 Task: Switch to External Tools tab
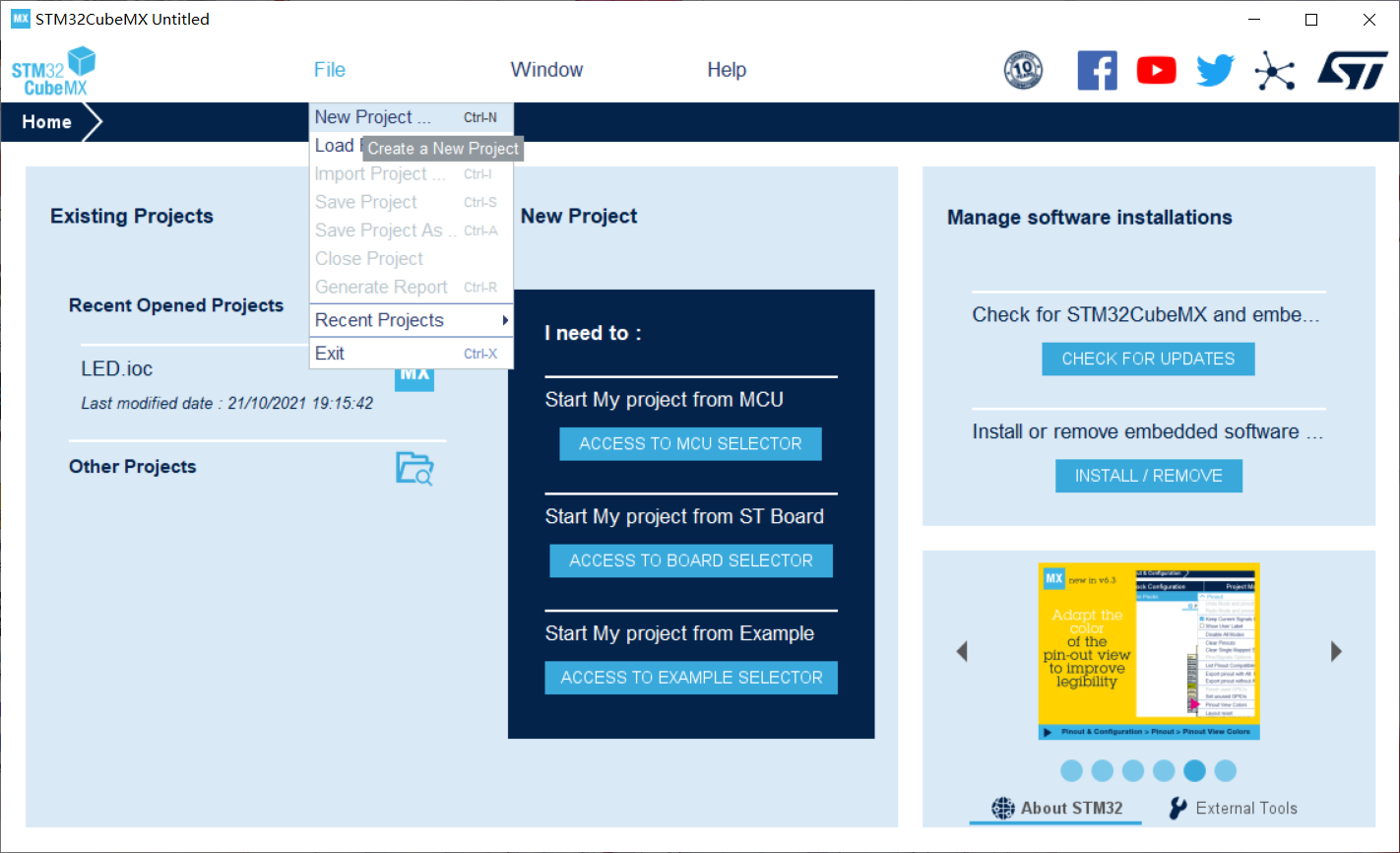pyautogui.click(x=1233, y=808)
